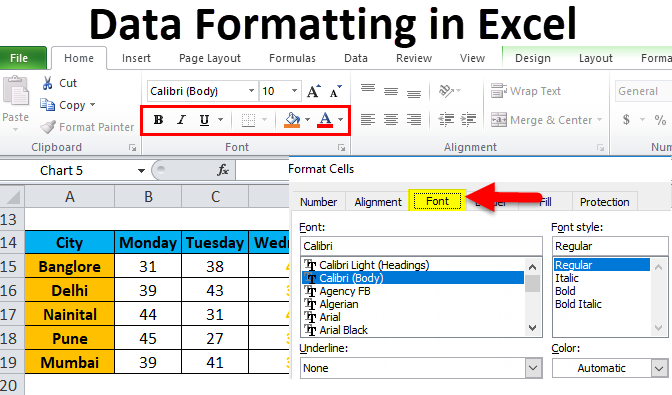The width and height of the screenshot is (672, 395).
Task: Click Merge & Center button
Action: 542,120
